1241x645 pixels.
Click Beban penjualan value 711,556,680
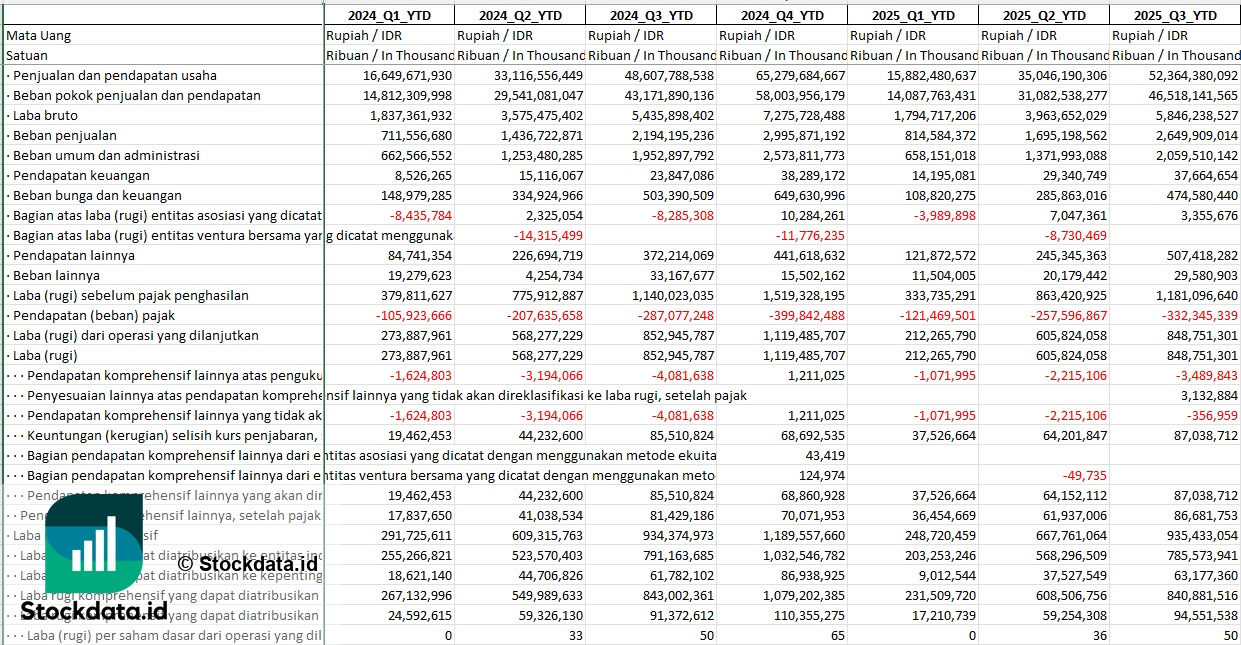point(416,135)
